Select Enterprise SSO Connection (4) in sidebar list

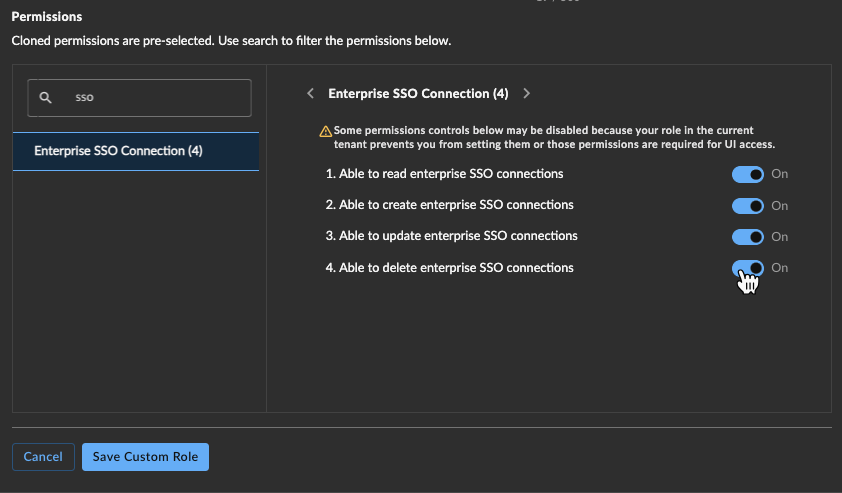136,151
